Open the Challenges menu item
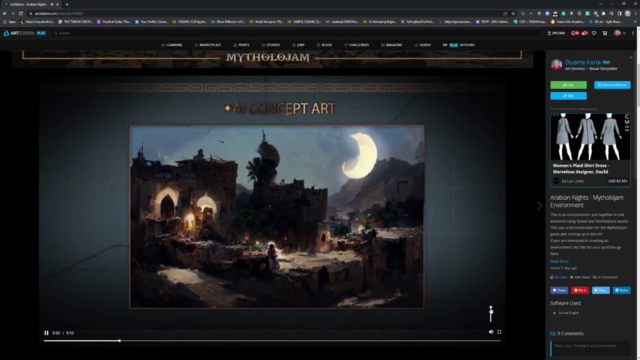 [356, 45]
